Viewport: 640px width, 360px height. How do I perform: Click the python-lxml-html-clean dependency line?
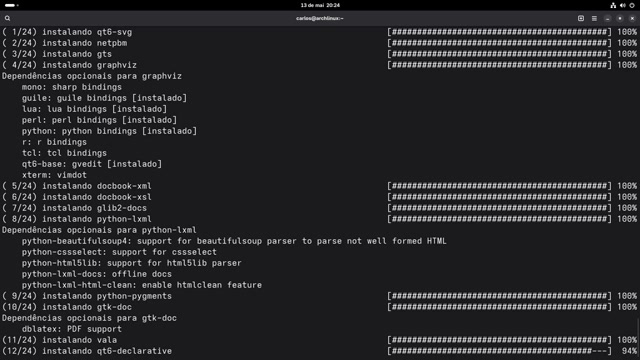click(142, 285)
